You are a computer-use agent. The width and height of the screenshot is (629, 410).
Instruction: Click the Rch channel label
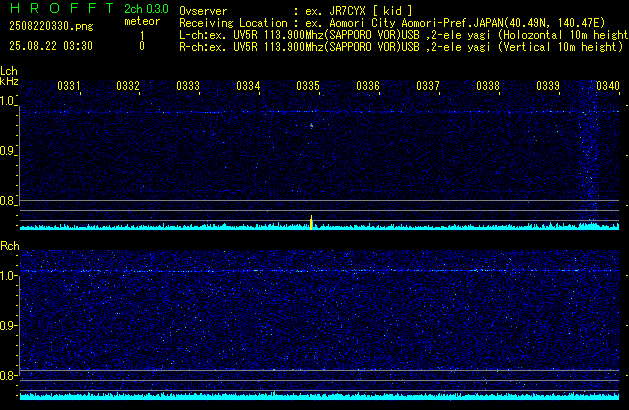[x=10, y=246]
